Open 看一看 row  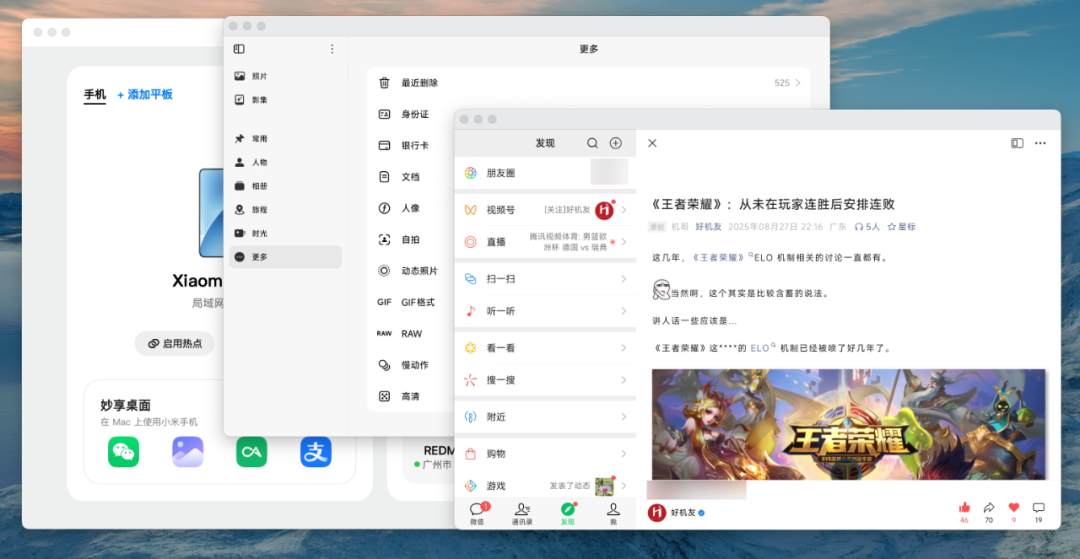tap(545, 348)
